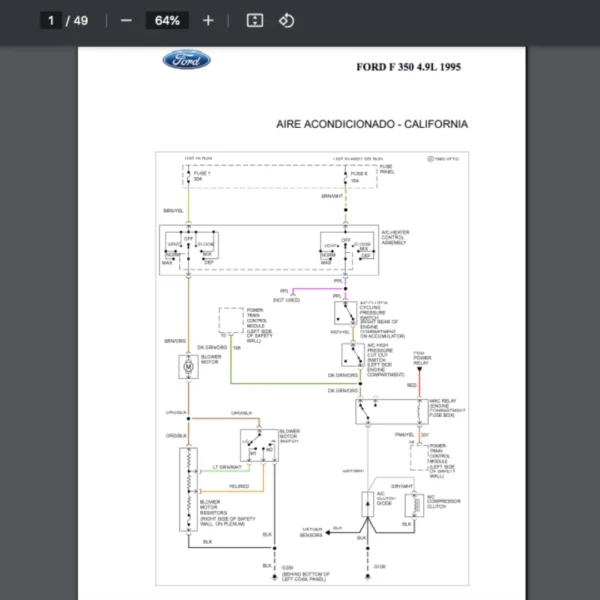Rotate the document counterclockwise

pyautogui.click(x=286, y=20)
